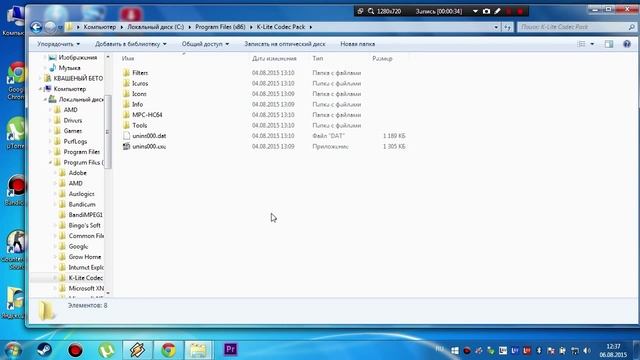
Task: Open Steam from the taskbar
Action: point(44,350)
